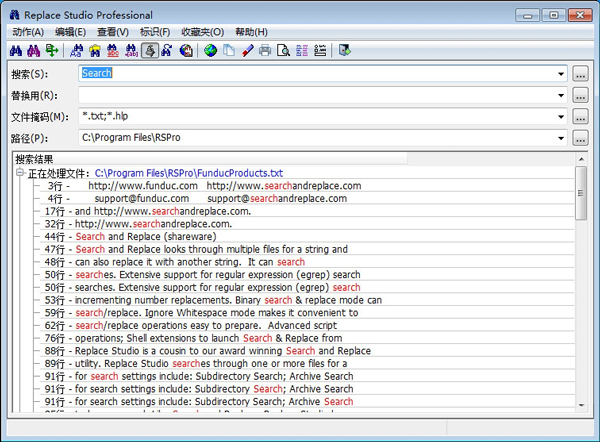600x442 pixels.
Task: Select the '76行' Shell extensions result row
Action: tap(307, 338)
